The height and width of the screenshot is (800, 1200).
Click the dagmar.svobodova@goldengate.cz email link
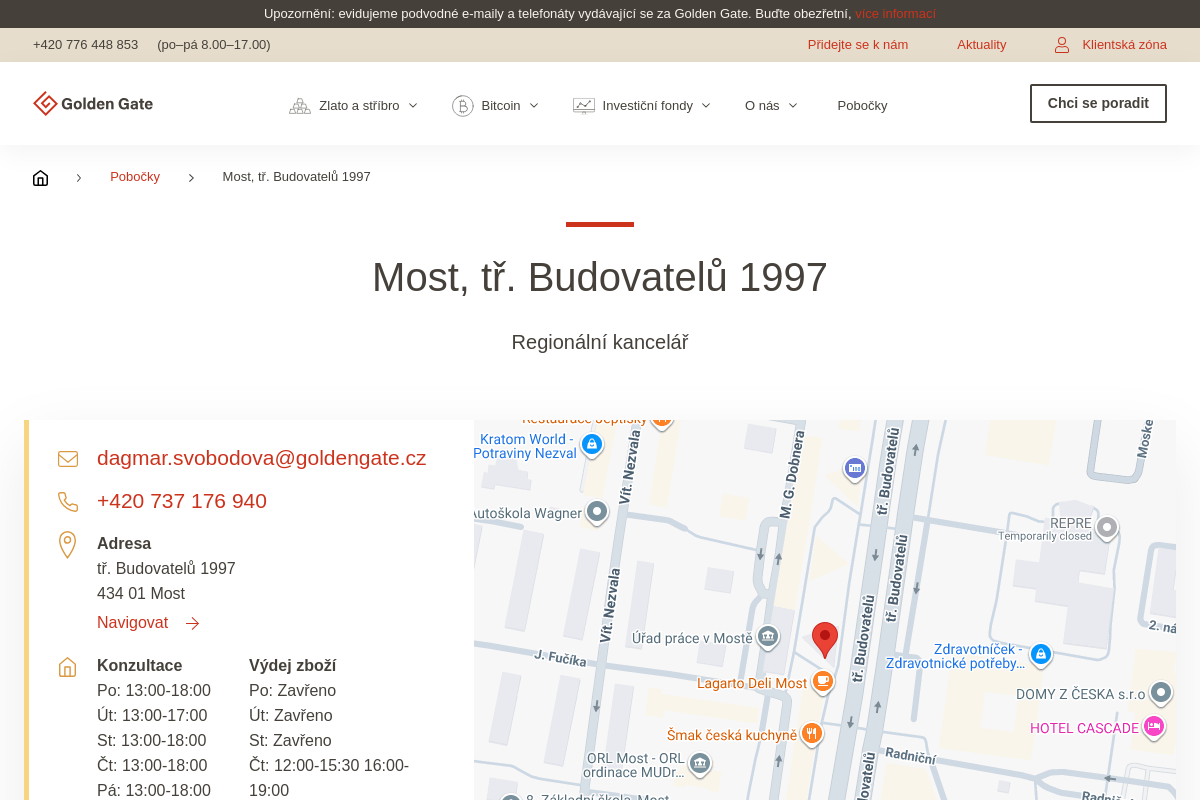[261, 458]
